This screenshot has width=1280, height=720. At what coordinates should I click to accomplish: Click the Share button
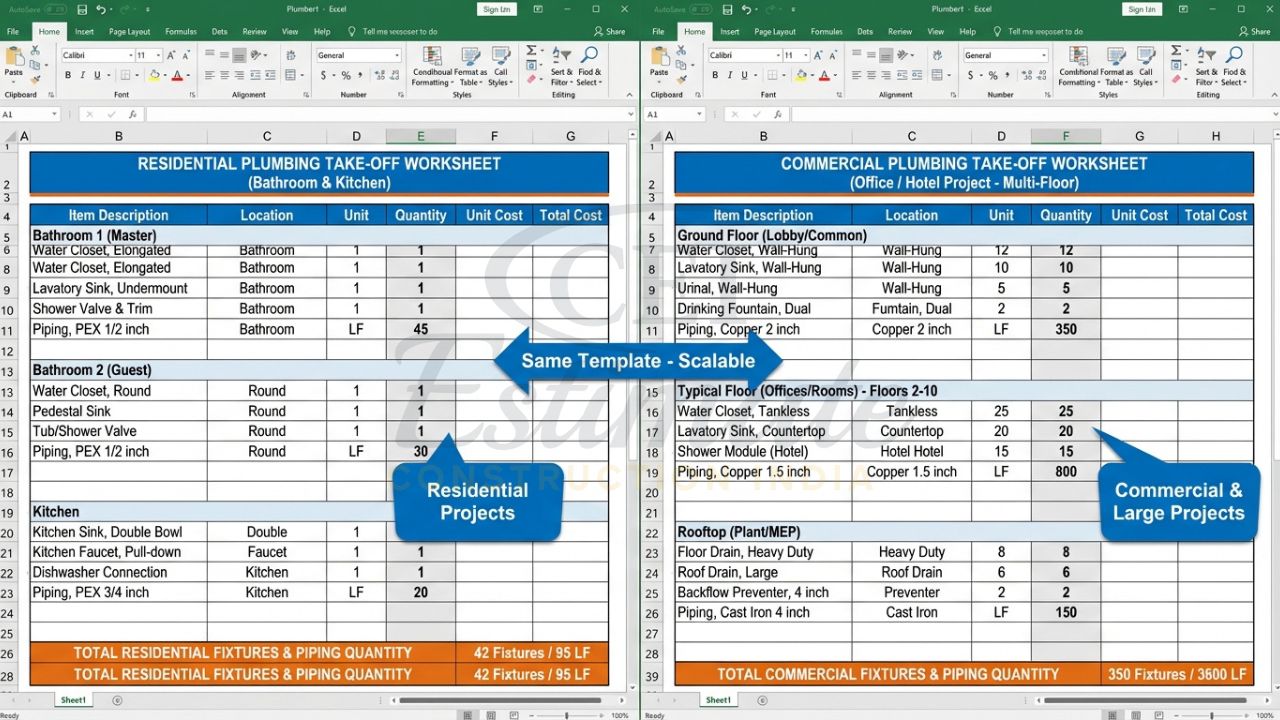point(610,31)
